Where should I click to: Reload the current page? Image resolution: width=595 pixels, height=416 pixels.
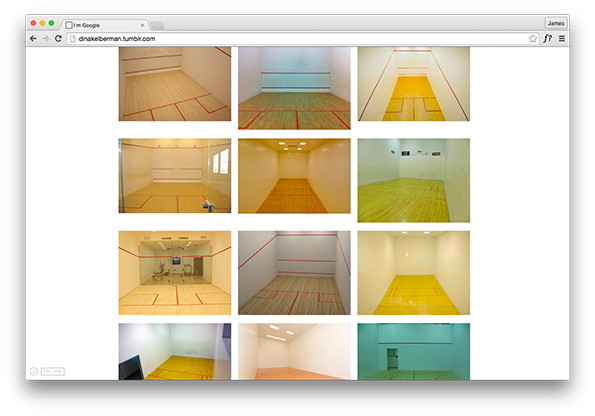point(58,39)
